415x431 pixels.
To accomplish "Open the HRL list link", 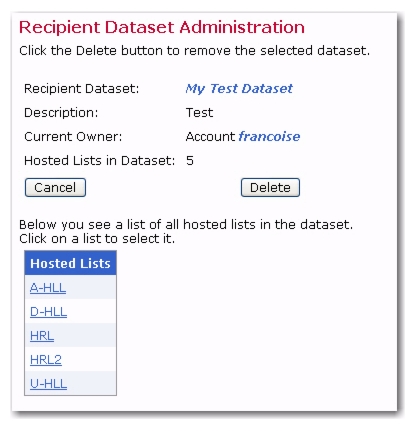I will (x=42, y=335).
